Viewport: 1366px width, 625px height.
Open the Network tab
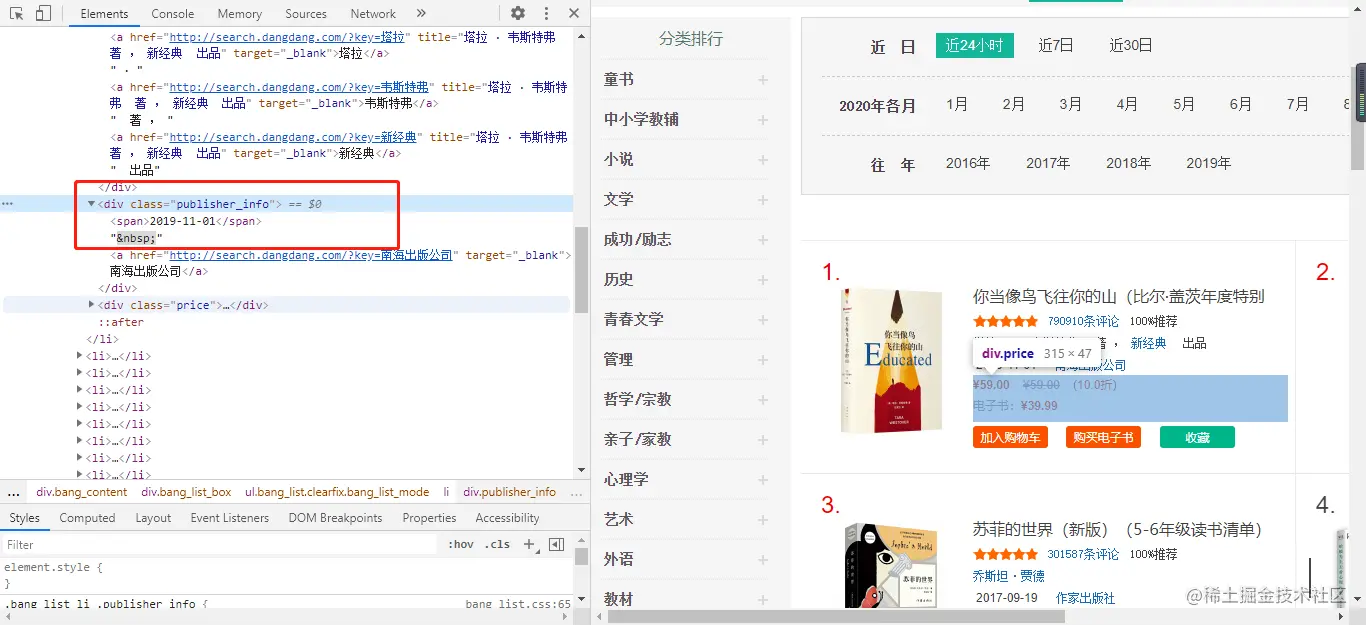click(x=373, y=14)
